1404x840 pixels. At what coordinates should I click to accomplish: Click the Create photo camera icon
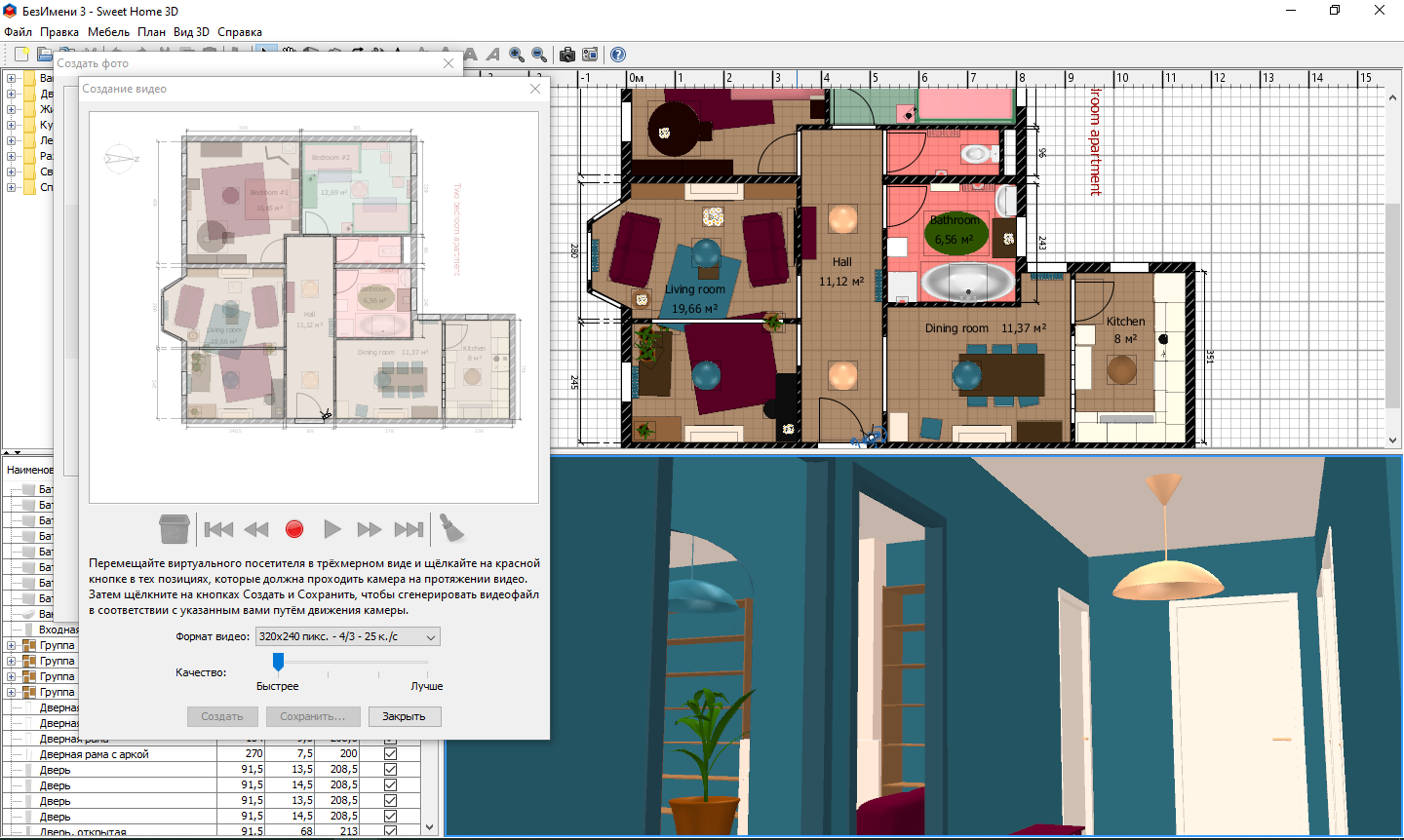[x=567, y=55]
